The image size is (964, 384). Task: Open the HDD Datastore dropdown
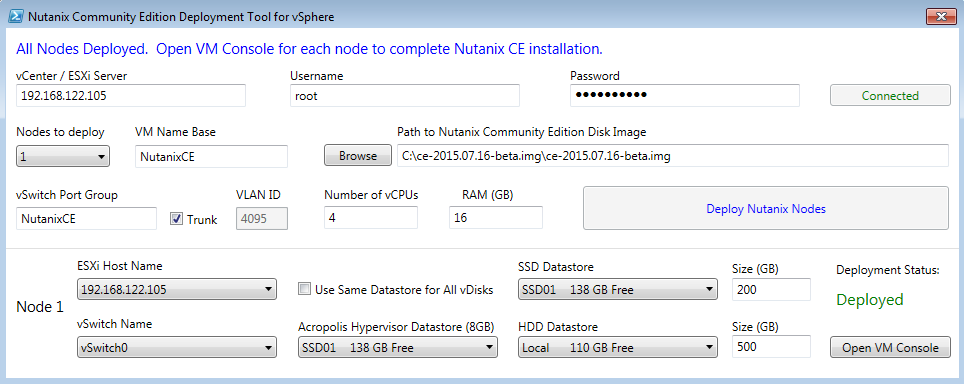coord(618,347)
